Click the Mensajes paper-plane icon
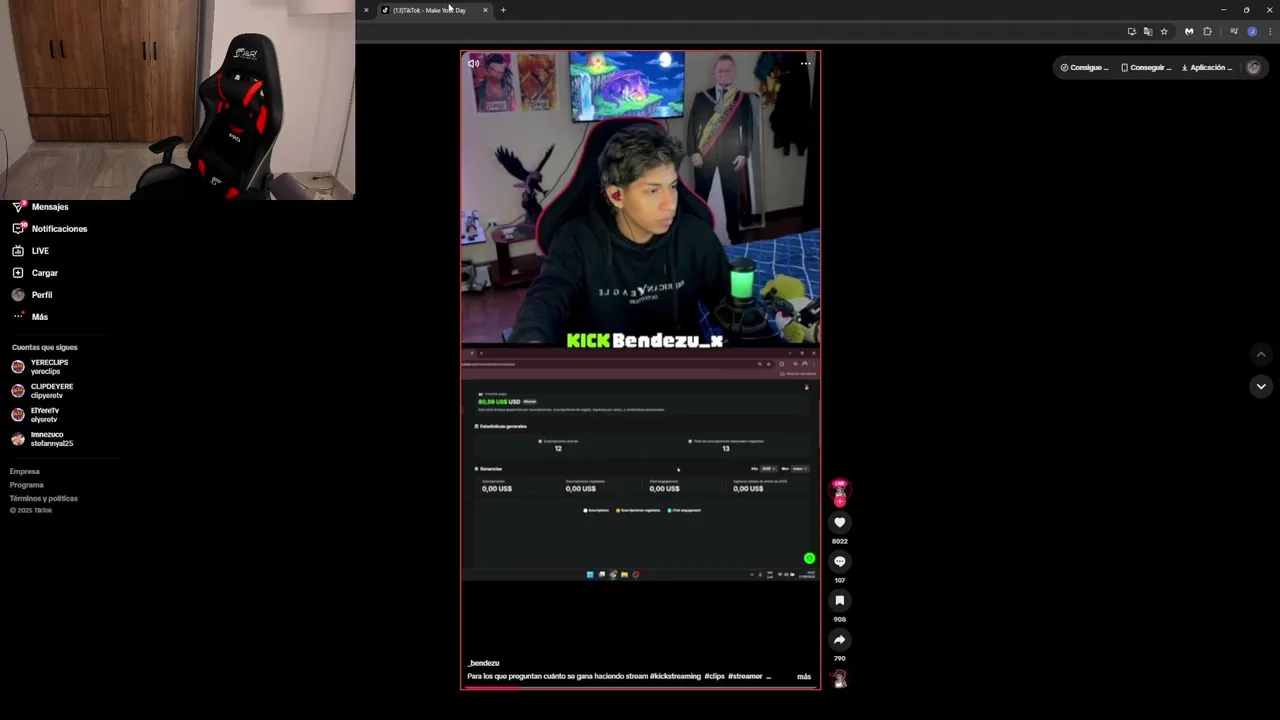 (18, 207)
